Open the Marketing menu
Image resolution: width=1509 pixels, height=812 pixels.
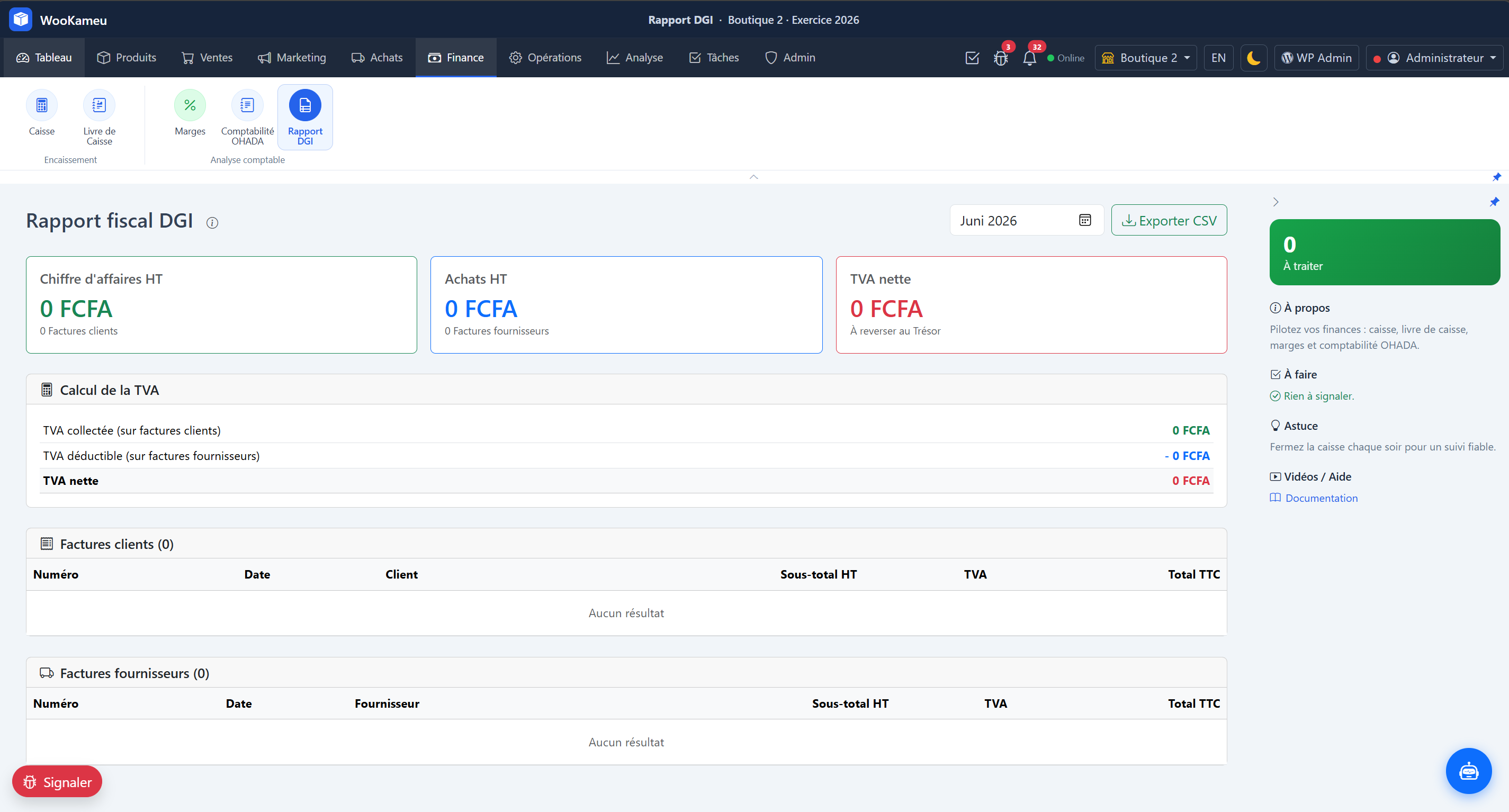click(x=292, y=57)
